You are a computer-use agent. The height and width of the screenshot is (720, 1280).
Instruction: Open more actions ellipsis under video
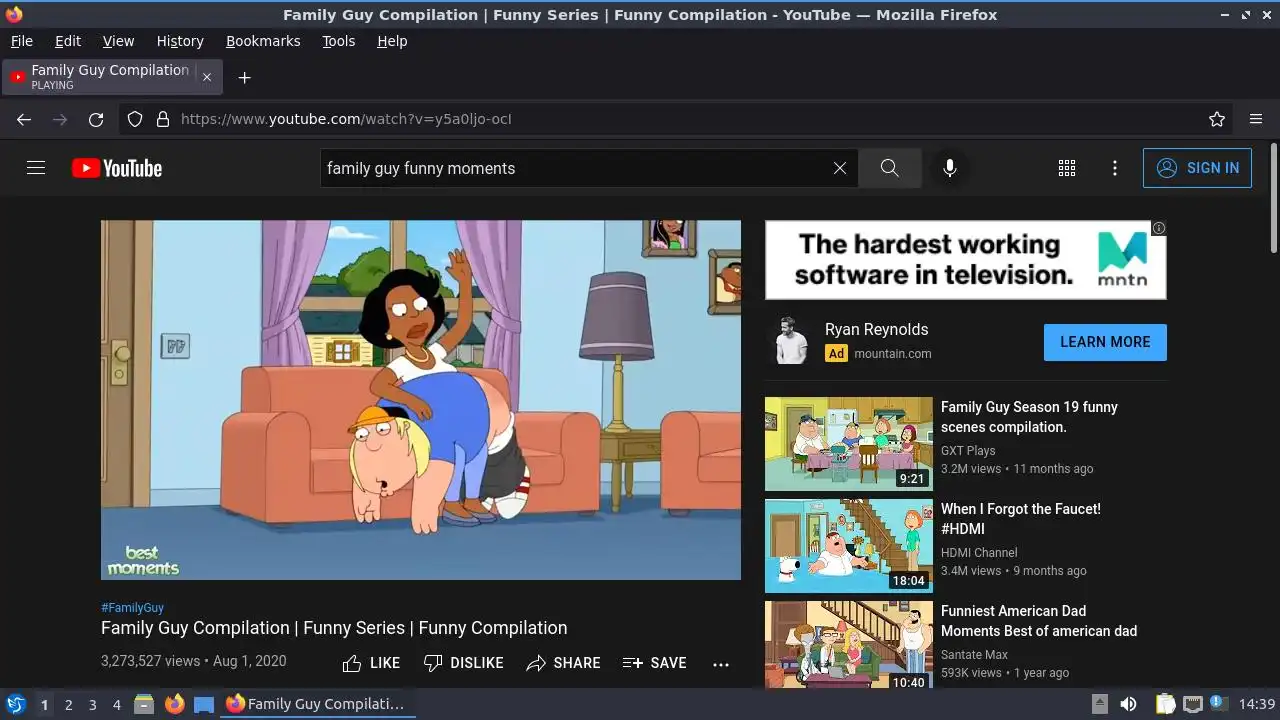[721, 663]
